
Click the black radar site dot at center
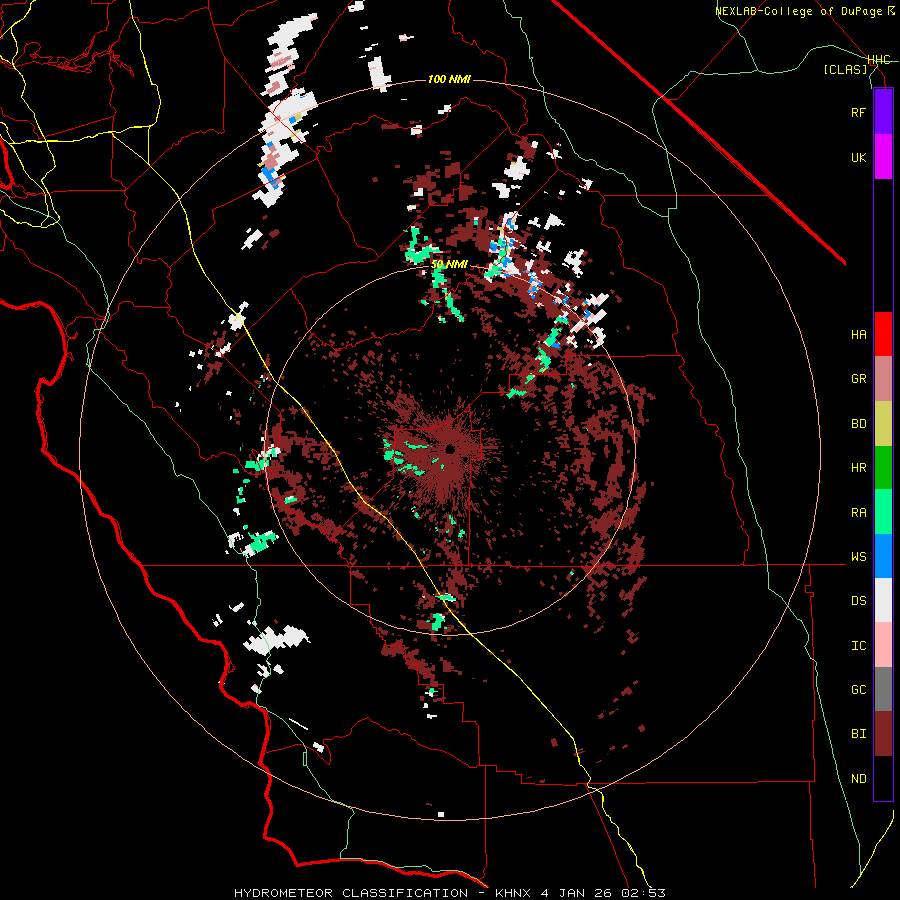(x=450, y=449)
